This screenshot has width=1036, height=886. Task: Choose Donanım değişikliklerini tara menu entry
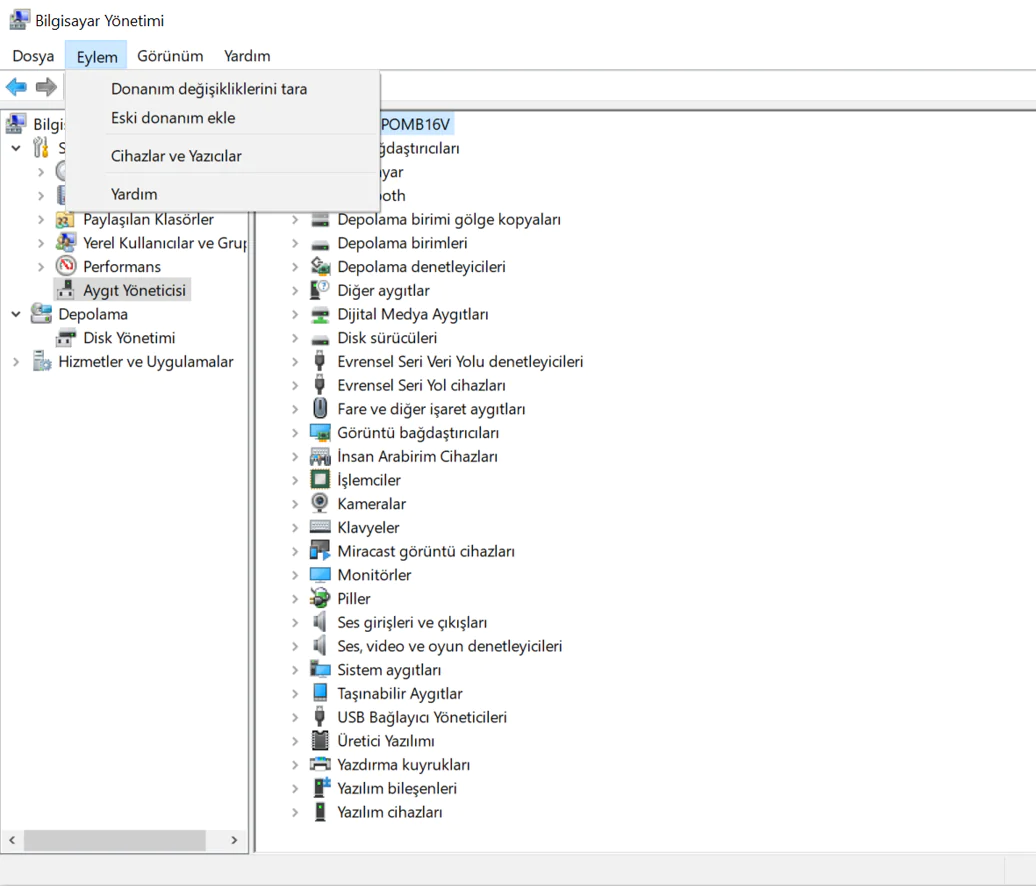coord(209,89)
